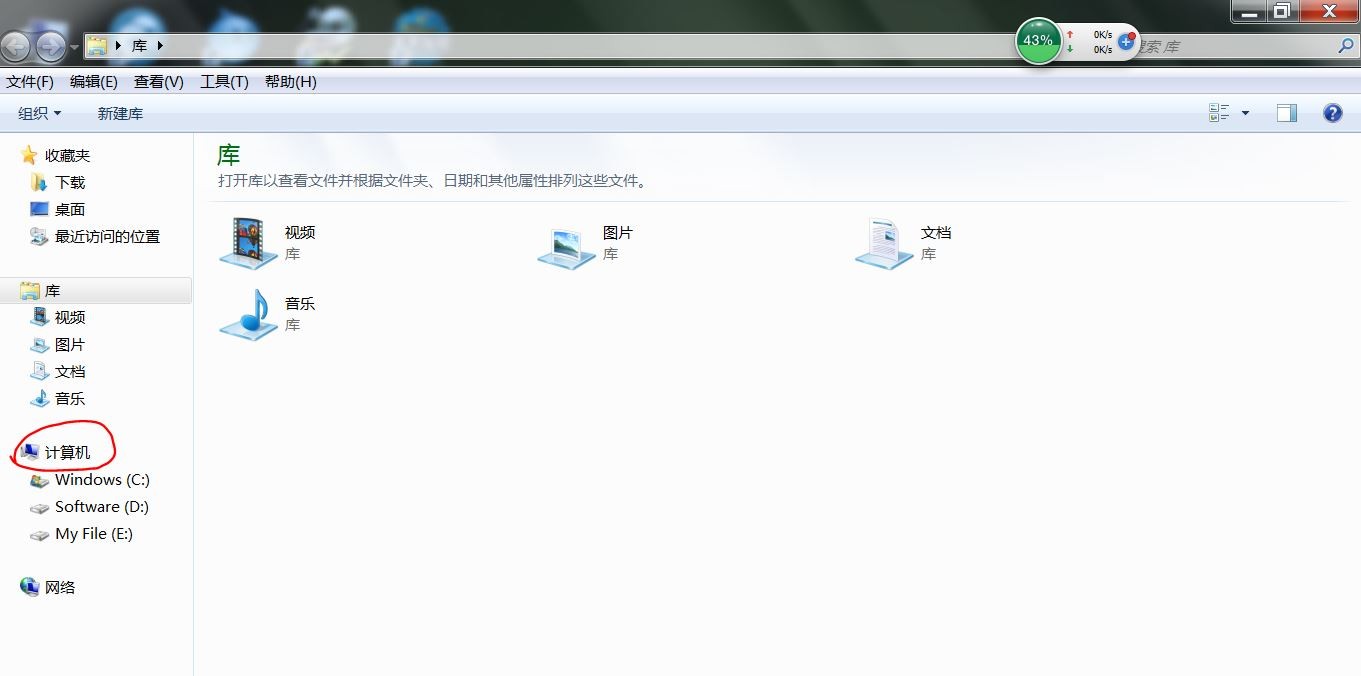This screenshot has width=1361, height=676.
Task: Expand the recent pages arrow beside Forward
Action: click(75, 47)
